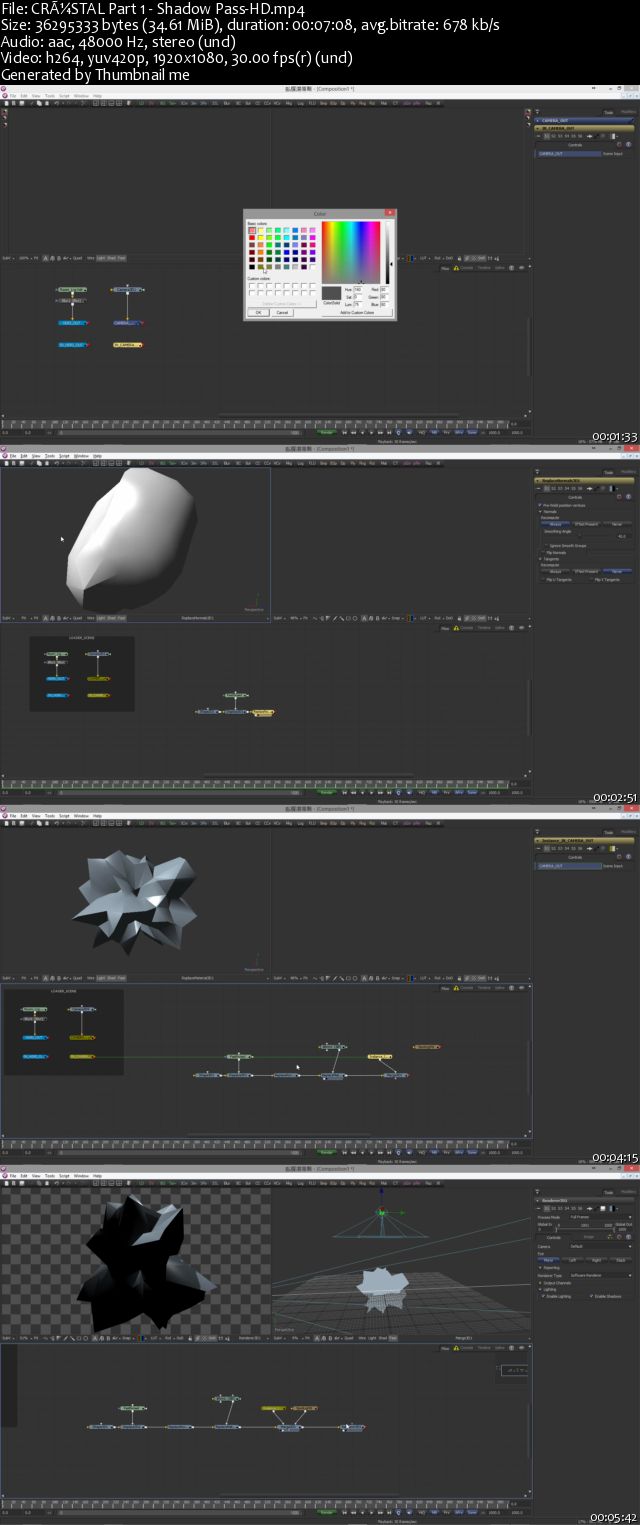The width and height of the screenshot is (640, 1525).
Task: Select yellow IN_CAMERA node in 00:01:33 frame
Action: [x=128, y=345]
